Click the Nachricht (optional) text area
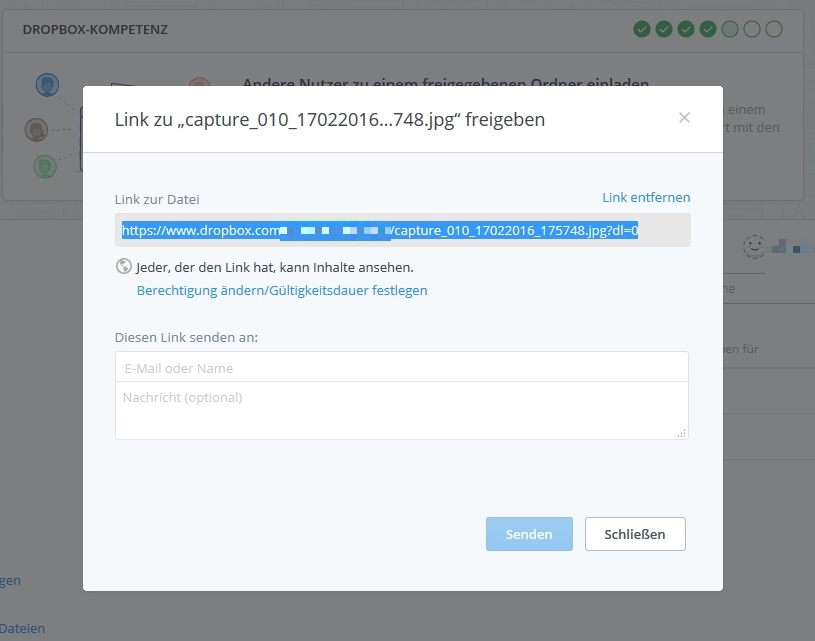Screen dimensions: 815x641 (x=401, y=409)
